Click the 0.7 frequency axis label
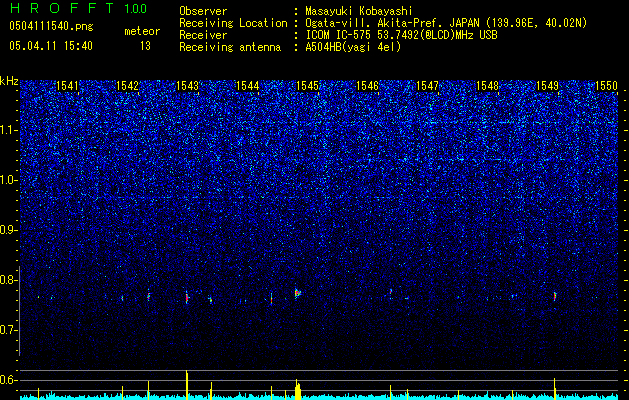 (x=9, y=330)
